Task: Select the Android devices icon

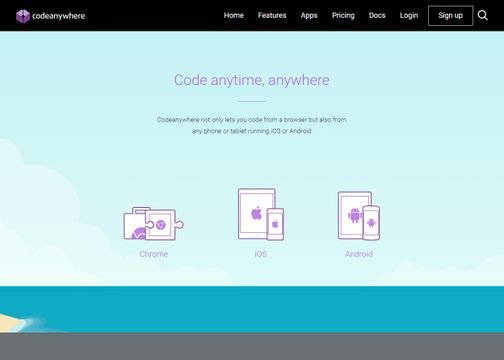Action: coord(359,216)
